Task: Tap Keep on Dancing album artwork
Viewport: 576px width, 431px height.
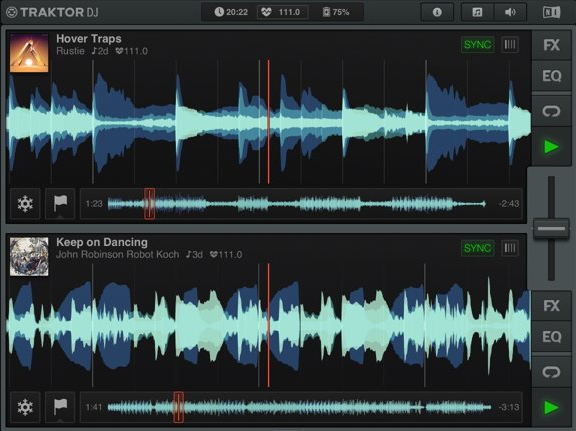Action: pos(29,256)
